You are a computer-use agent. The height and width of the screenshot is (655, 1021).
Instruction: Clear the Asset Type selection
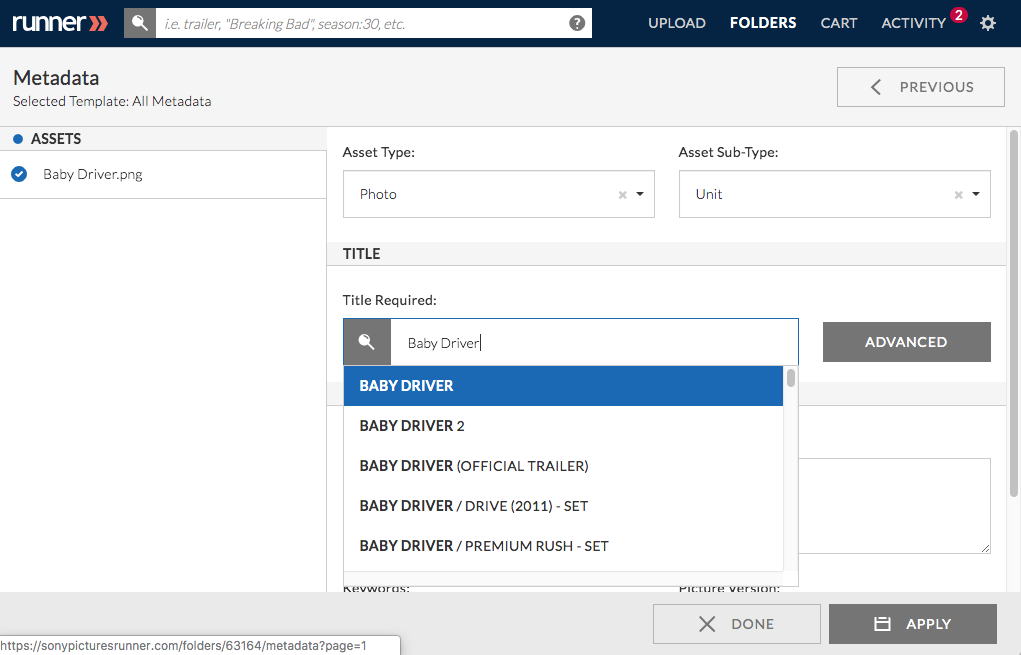pos(622,195)
